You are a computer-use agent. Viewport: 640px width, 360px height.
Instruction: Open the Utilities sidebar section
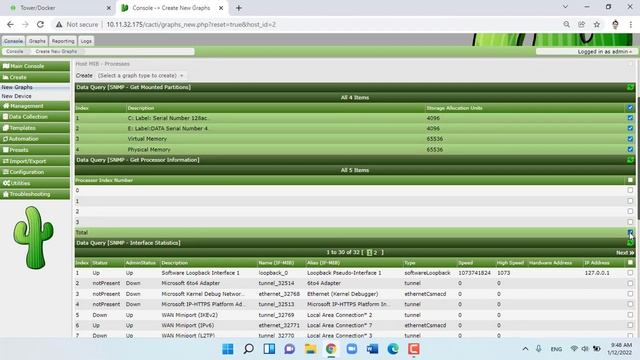pyautogui.click(x=35, y=183)
